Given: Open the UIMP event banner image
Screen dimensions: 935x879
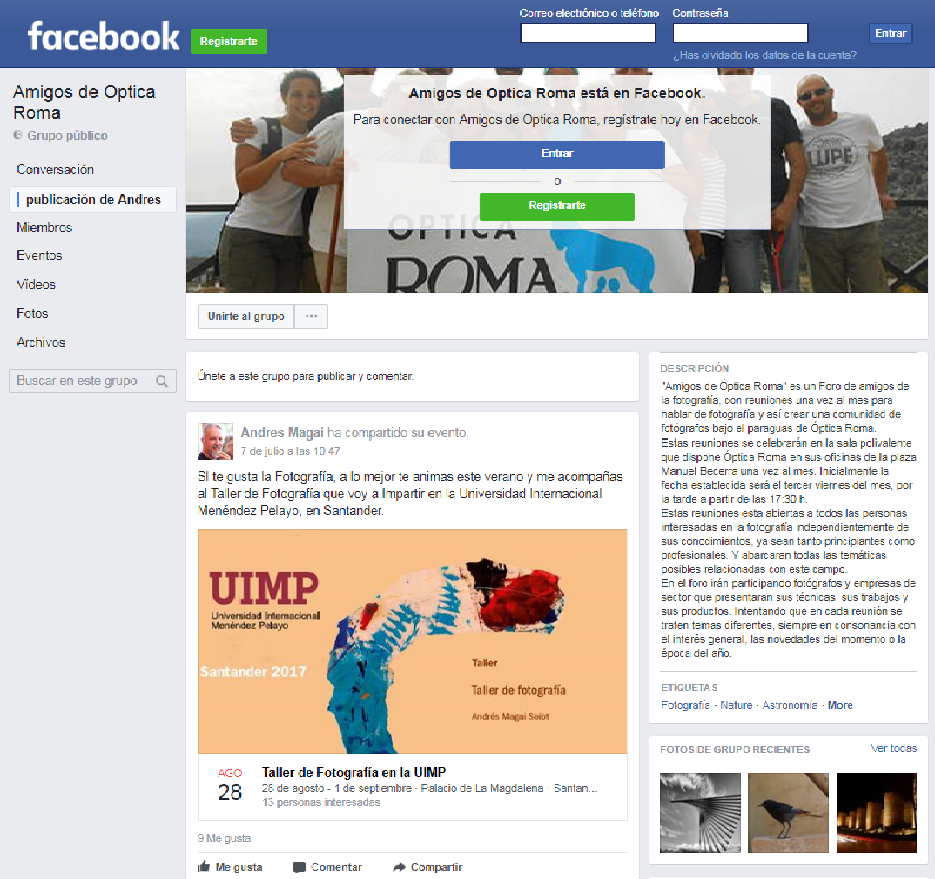Looking at the screenshot, I should click(x=413, y=641).
